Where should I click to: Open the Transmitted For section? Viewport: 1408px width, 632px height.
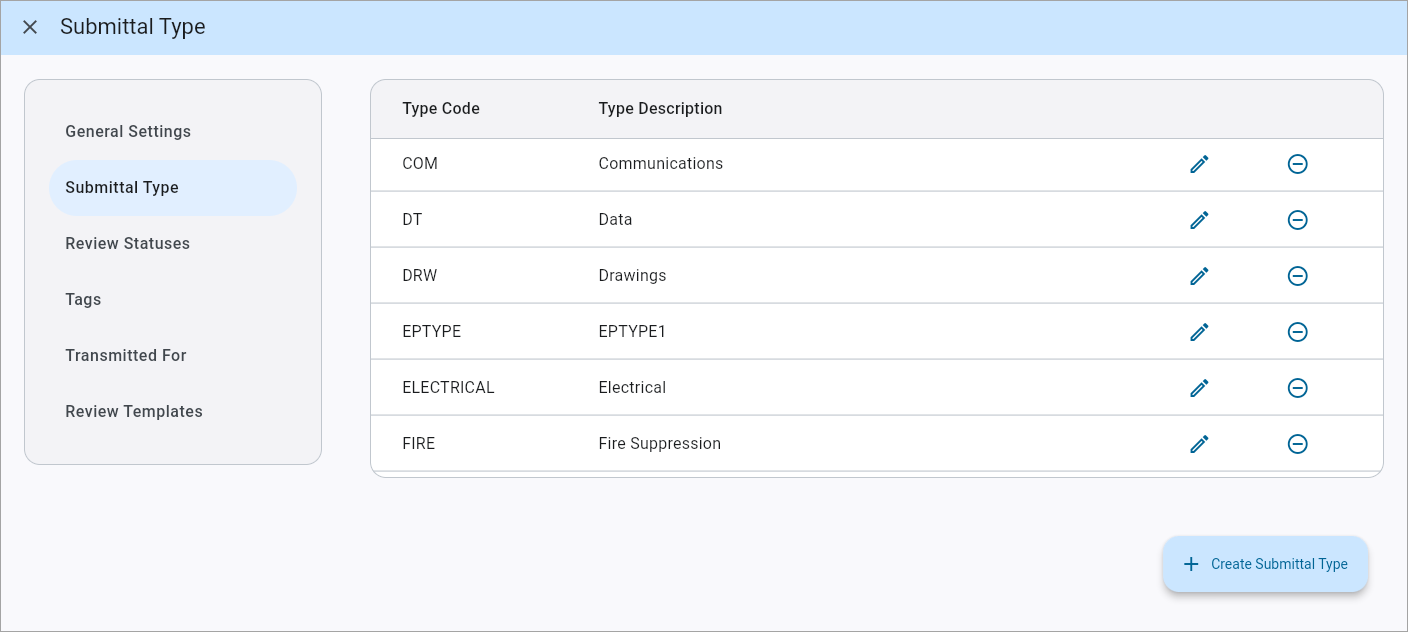126,355
